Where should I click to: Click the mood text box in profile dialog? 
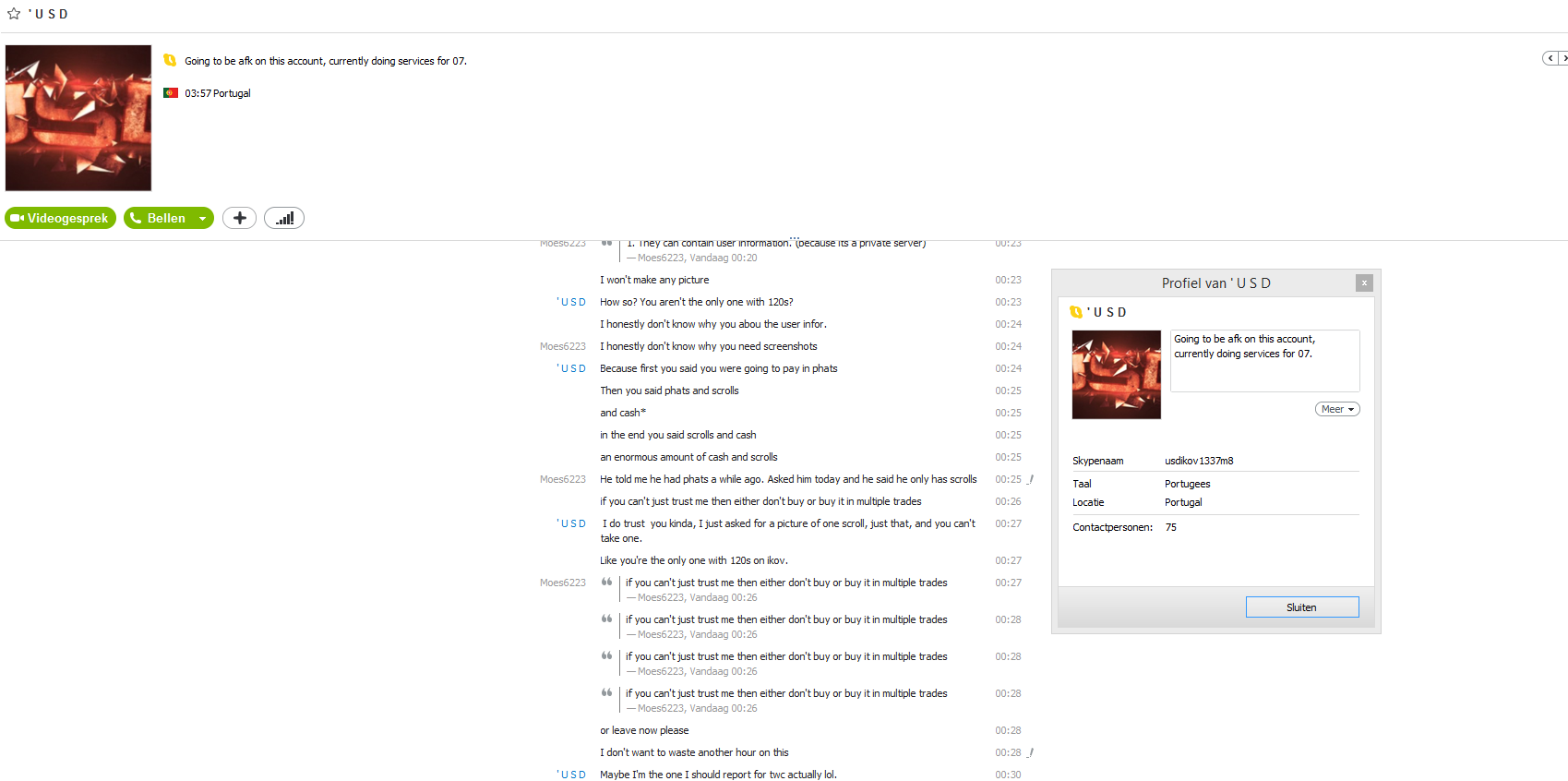1264,361
